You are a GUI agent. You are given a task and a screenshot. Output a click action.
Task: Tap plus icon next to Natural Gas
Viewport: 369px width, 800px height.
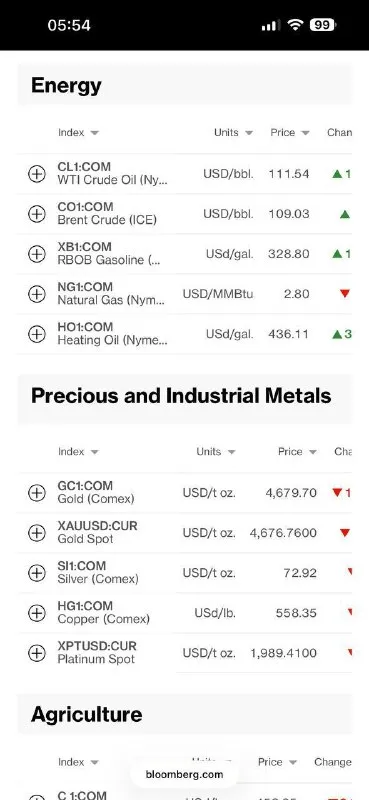tap(36, 294)
